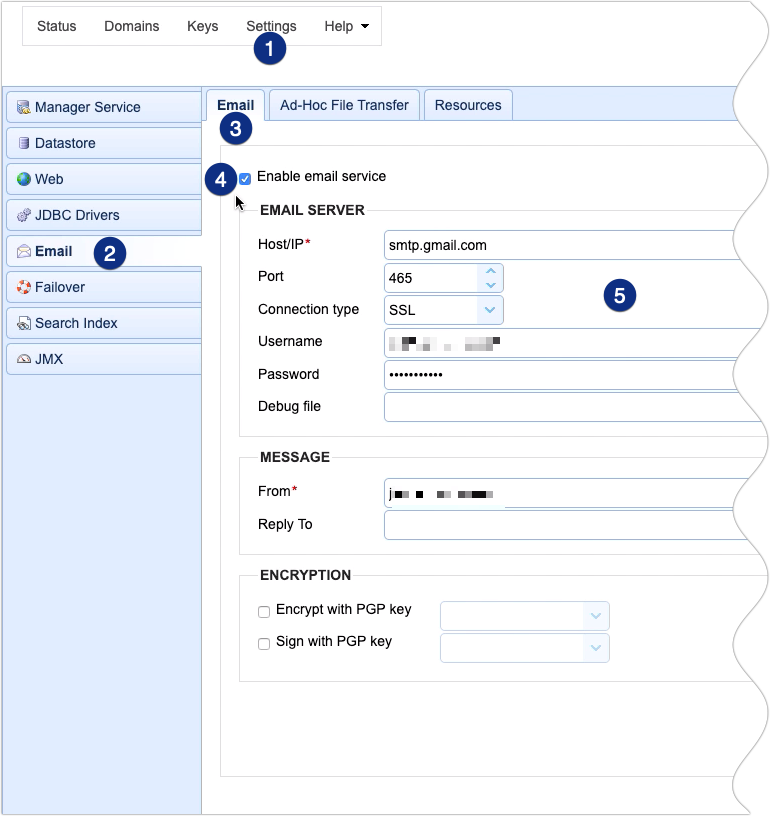This screenshot has width=770, height=816.
Task: Click the Web globe icon
Action: pos(24,179)
